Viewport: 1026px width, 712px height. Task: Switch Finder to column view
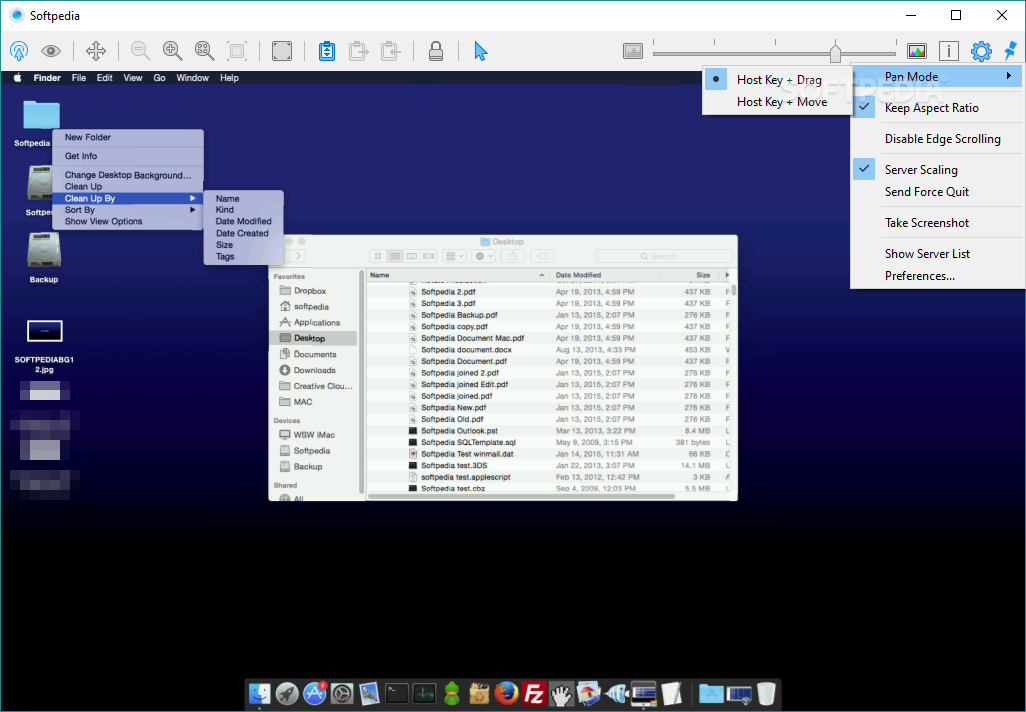[x=412, y=256]
